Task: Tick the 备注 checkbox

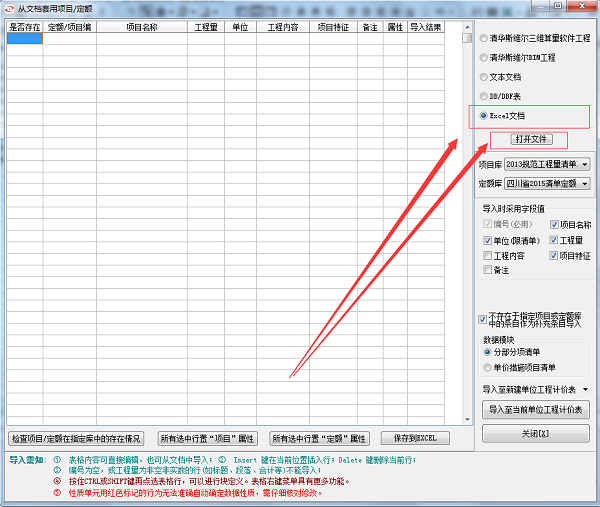Action: 488,270
